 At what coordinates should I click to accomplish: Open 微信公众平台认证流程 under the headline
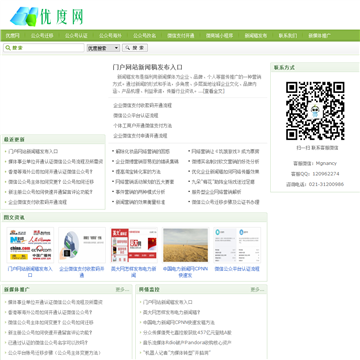136,116
